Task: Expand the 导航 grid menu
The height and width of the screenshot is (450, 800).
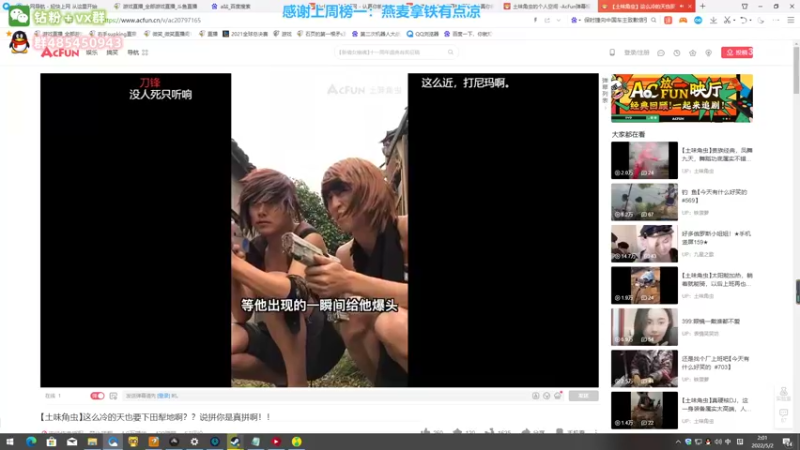Action: (x=137, y=53)
